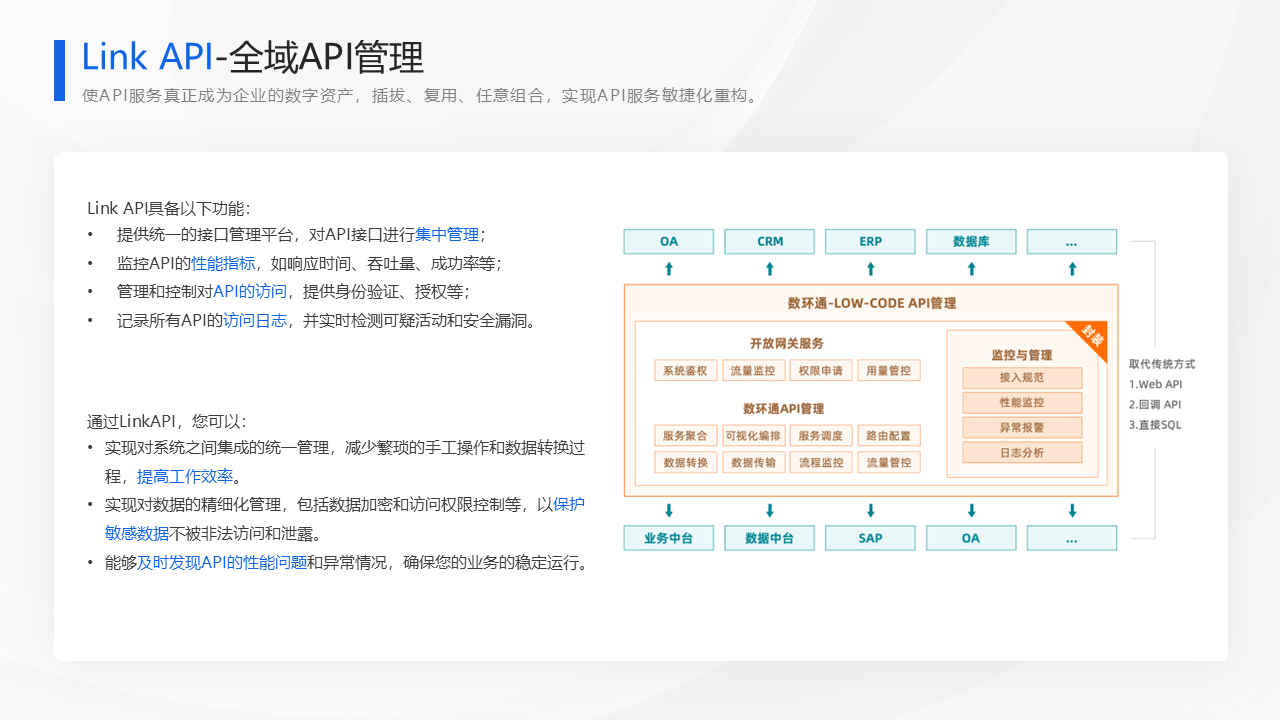Screen dimensions: 1280x720
Task: Click the orange 封装 corner ribbon
Action: tap(1094, 339)
